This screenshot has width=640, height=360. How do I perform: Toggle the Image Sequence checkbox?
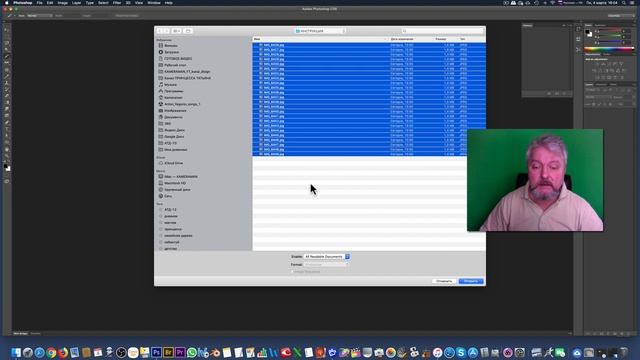pyautogui.click(x=293, y=271)
